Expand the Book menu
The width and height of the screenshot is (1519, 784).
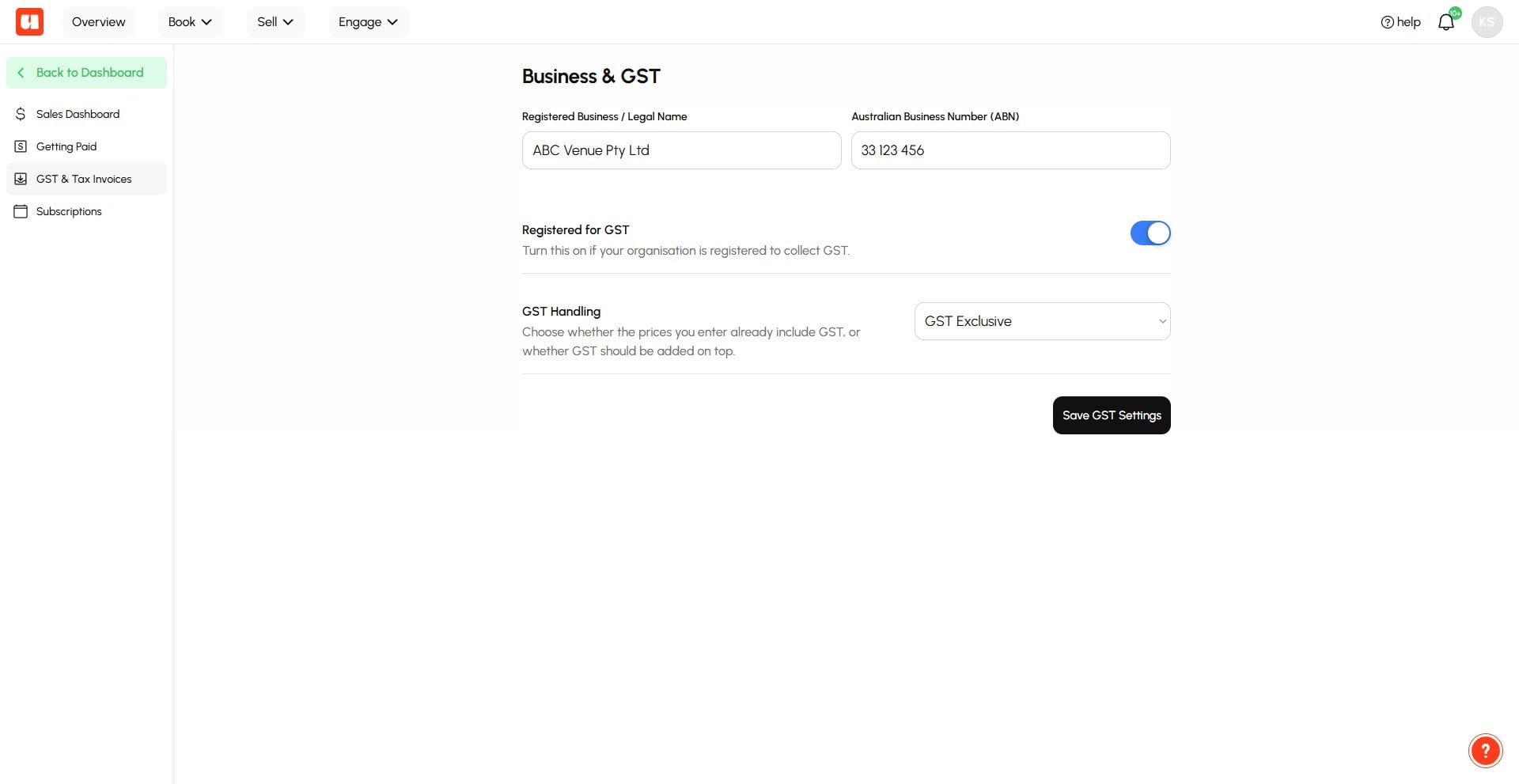tap(191, 22)
